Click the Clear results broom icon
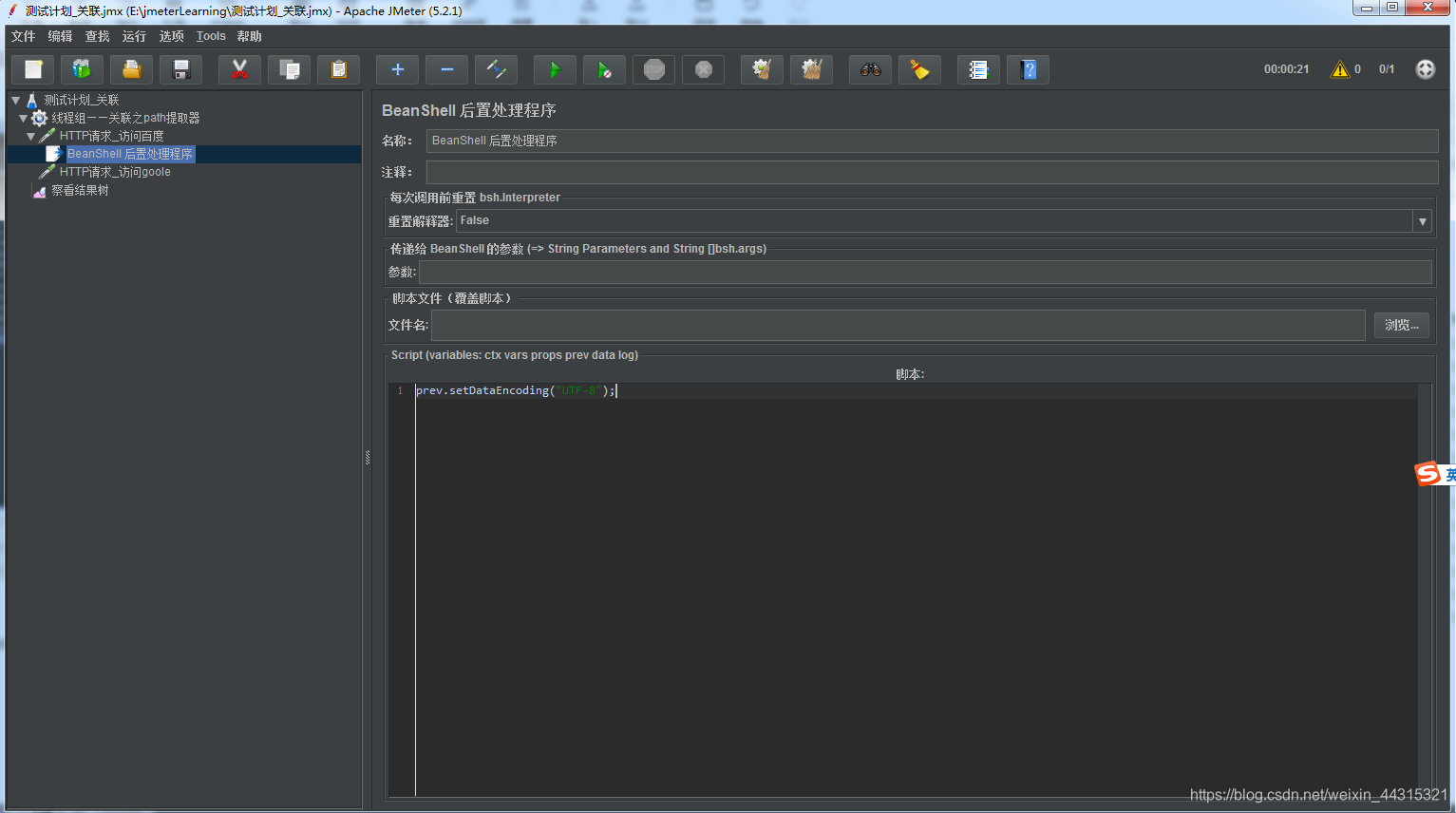This screenshot has width=1456, height=813. 762,69
